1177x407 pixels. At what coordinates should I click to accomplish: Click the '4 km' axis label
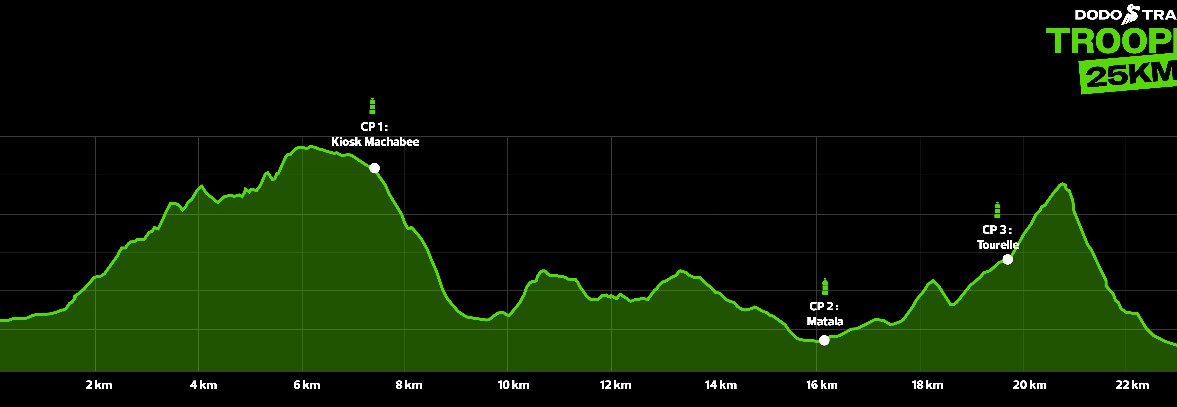click(203, 385)
